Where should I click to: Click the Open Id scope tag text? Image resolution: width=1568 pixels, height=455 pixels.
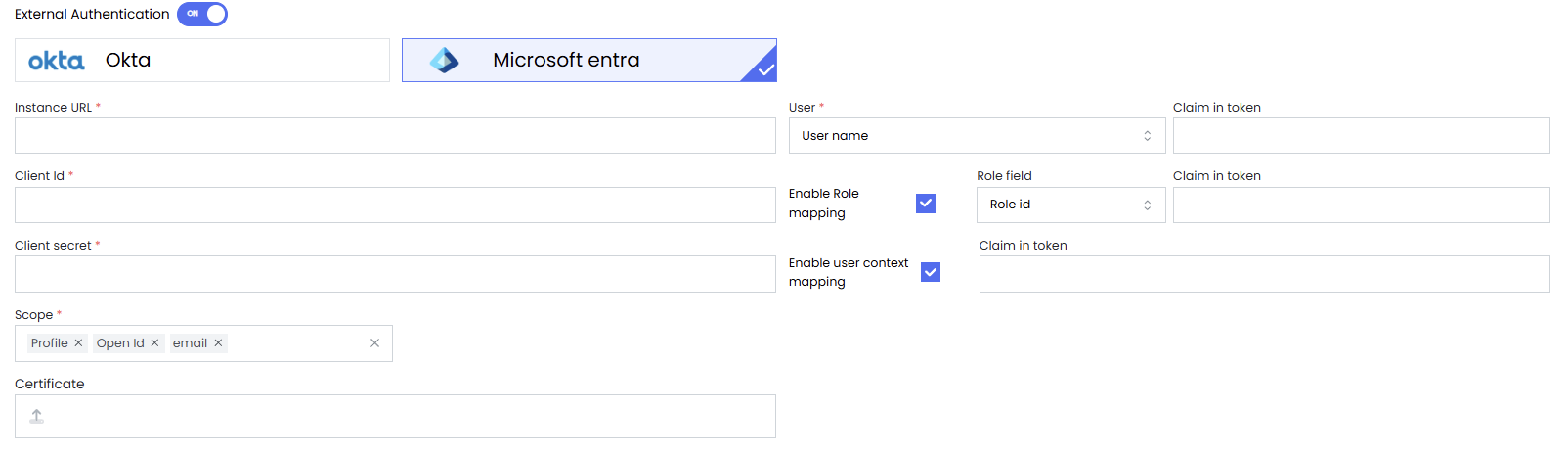(x=120, y=343)
